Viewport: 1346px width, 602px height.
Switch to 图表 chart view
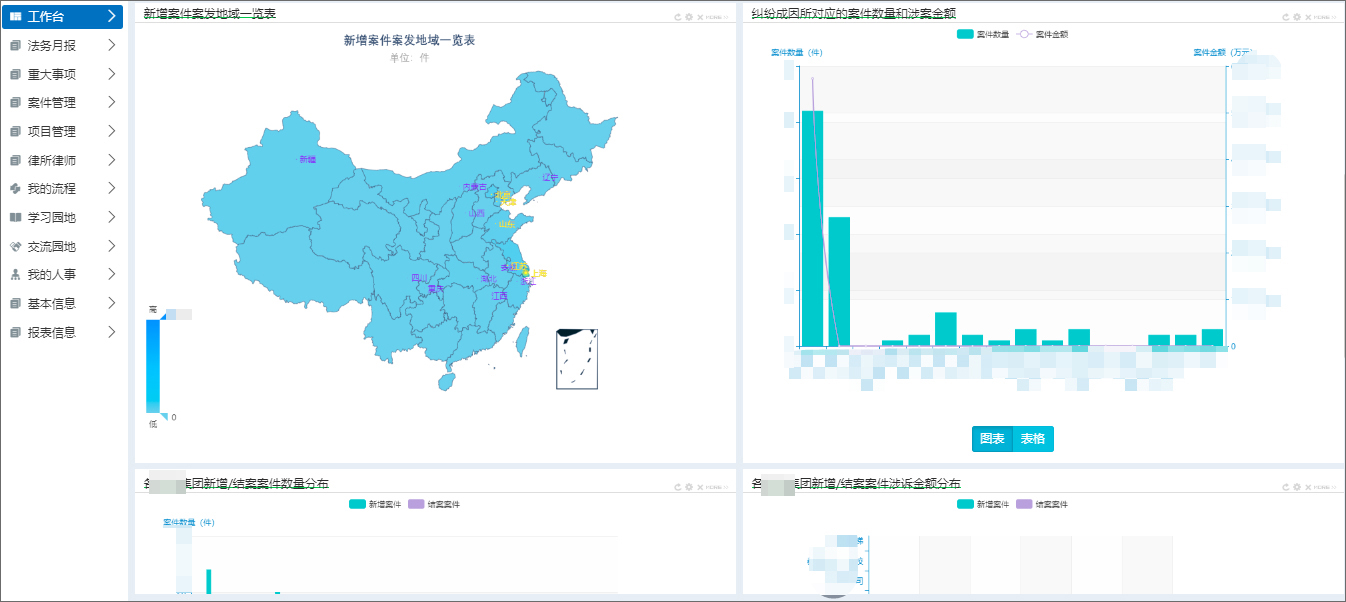(992, 439)
